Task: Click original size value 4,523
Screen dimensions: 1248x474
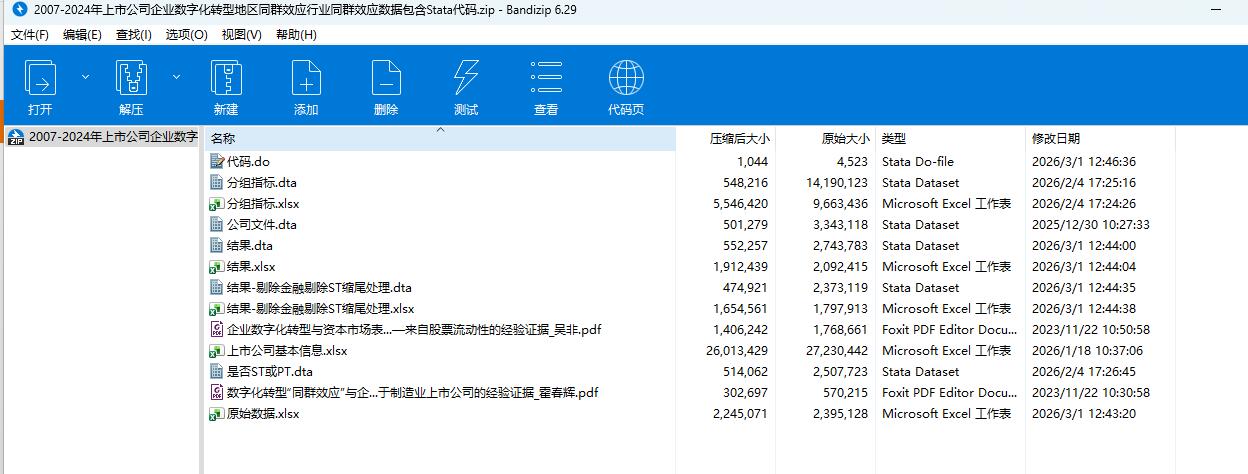Action: click(x=853, y=161)
